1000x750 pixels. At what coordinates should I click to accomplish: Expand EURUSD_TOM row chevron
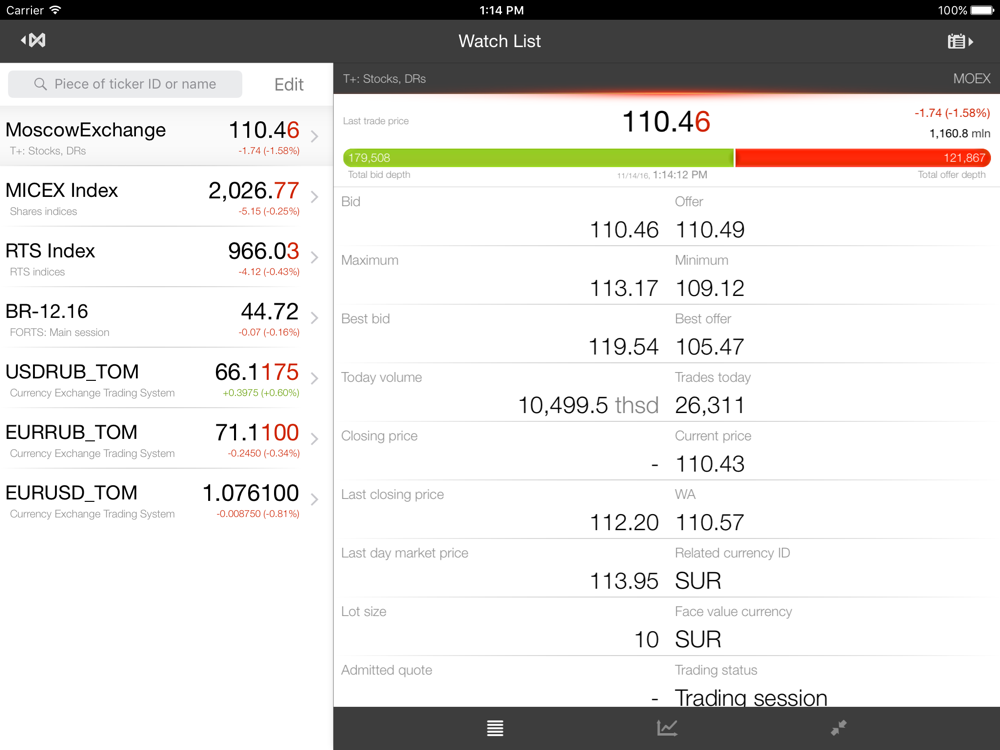click(x=314, y=499)
